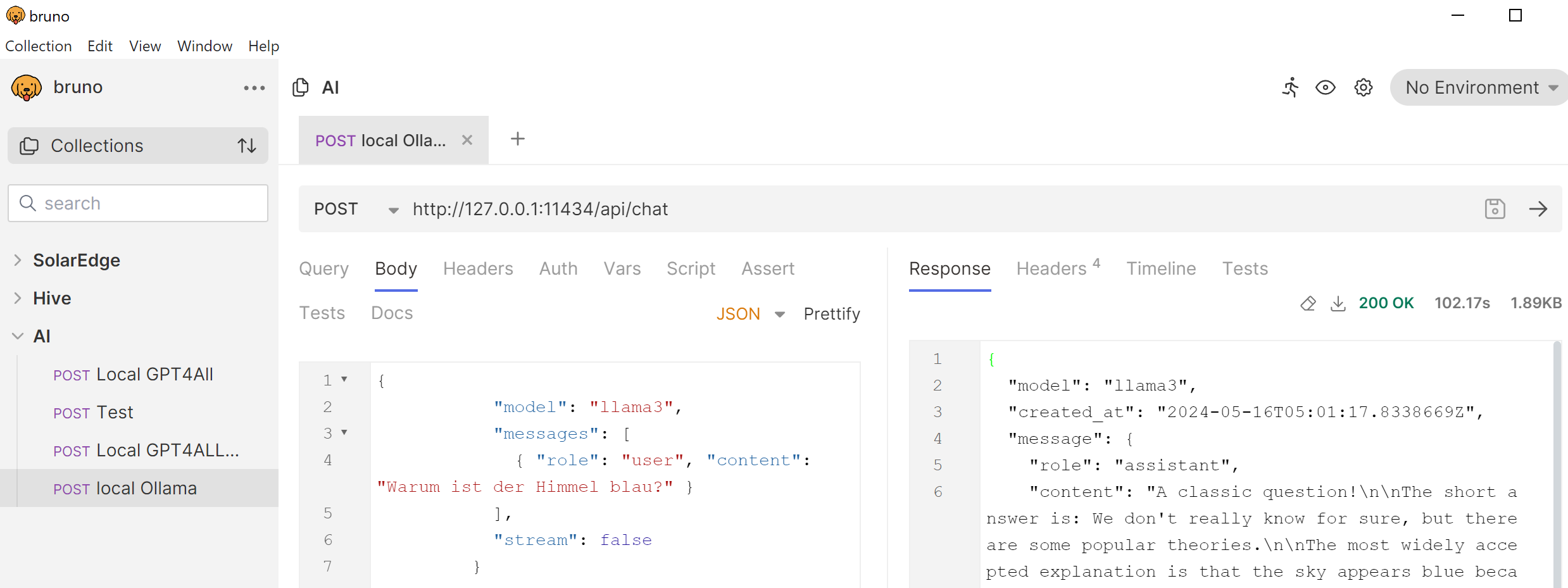
Task: Click the bruno dog logo in the sidebar
Action: click(x=27, y=87)
